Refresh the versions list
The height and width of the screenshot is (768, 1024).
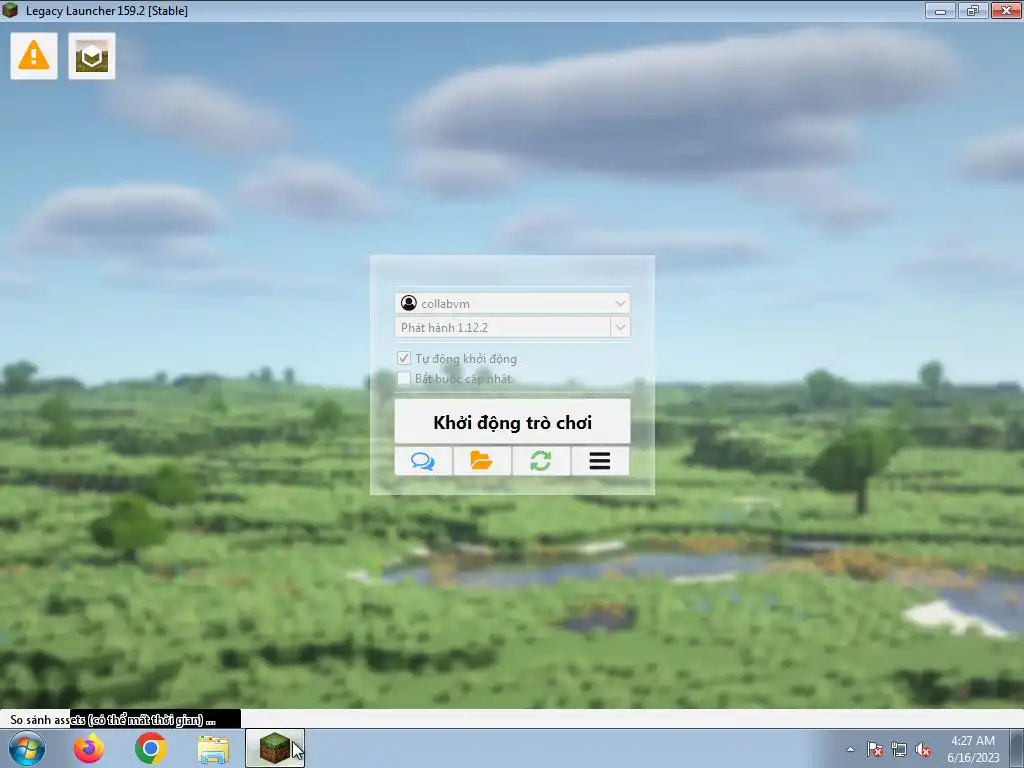pyautogui.click(x=541, y=461)
